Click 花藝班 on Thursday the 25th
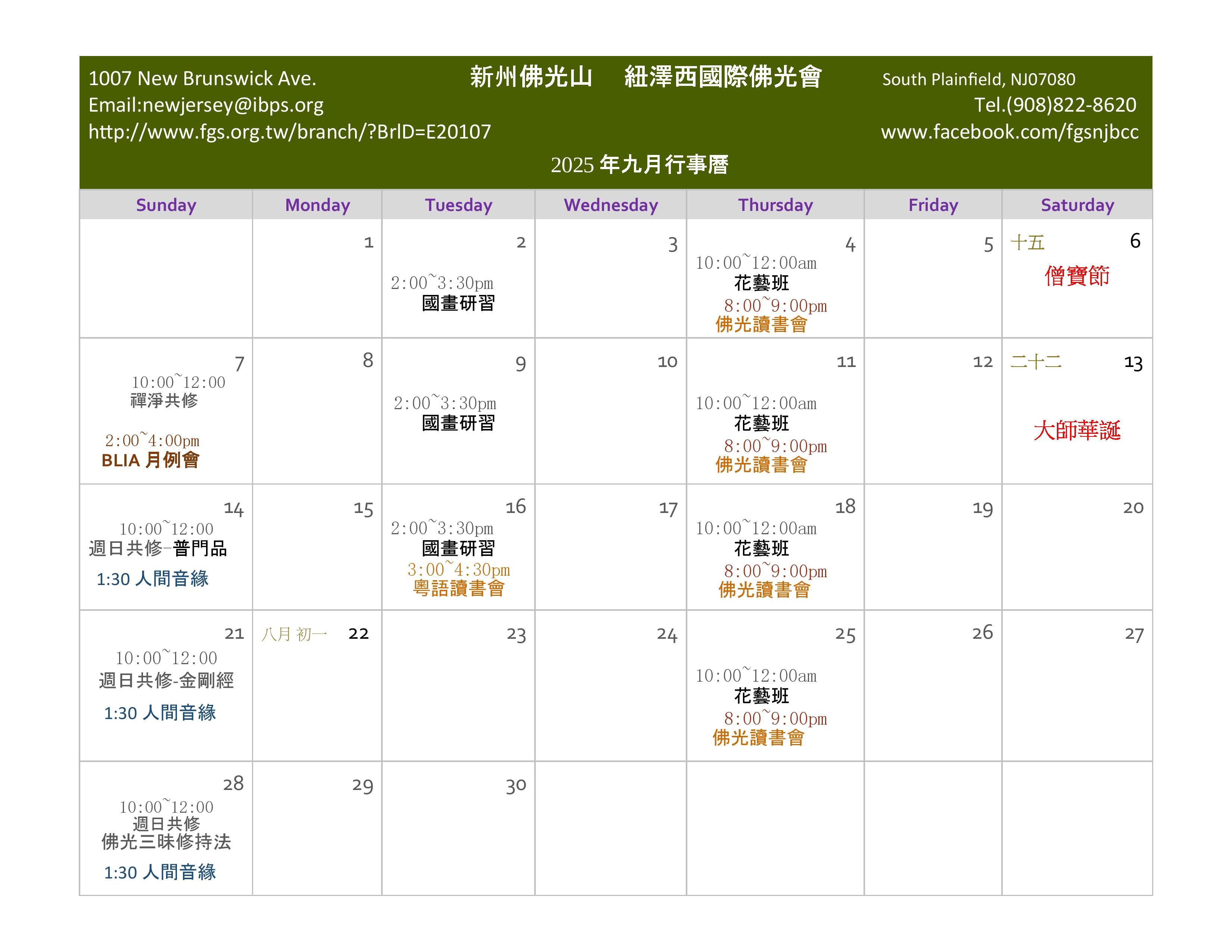 point(761,697)
